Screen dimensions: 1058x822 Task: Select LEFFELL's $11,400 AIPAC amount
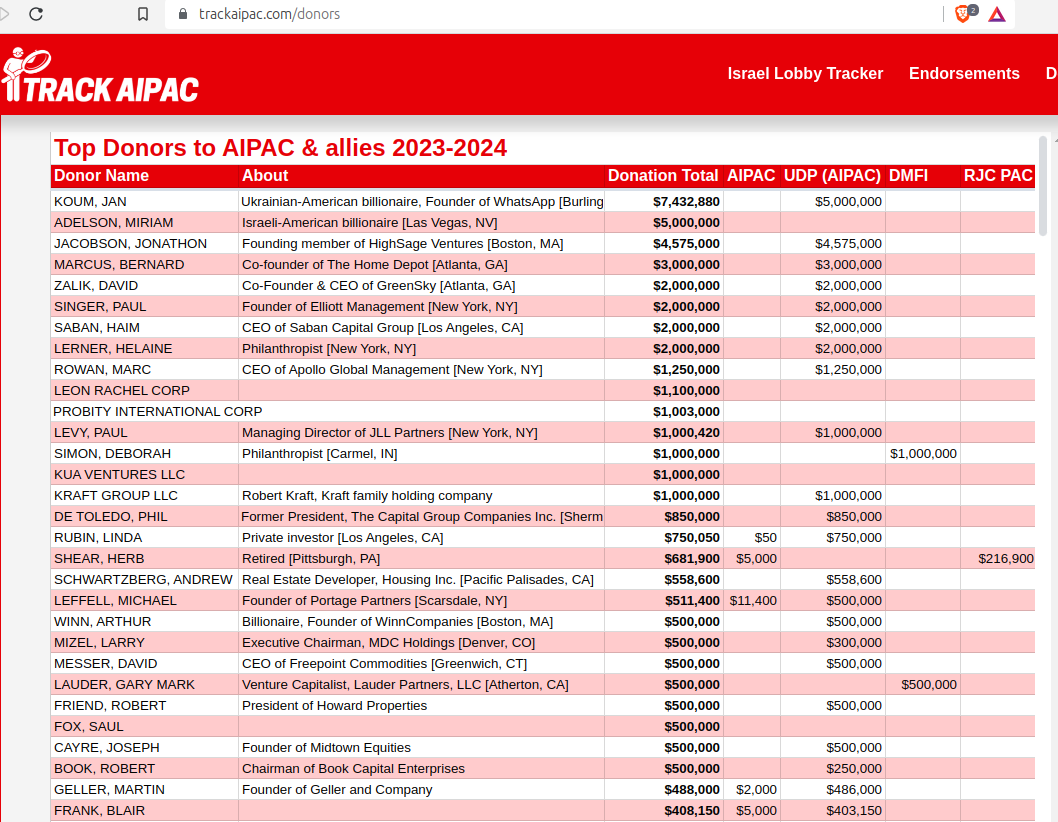click(x=753, y=600)
